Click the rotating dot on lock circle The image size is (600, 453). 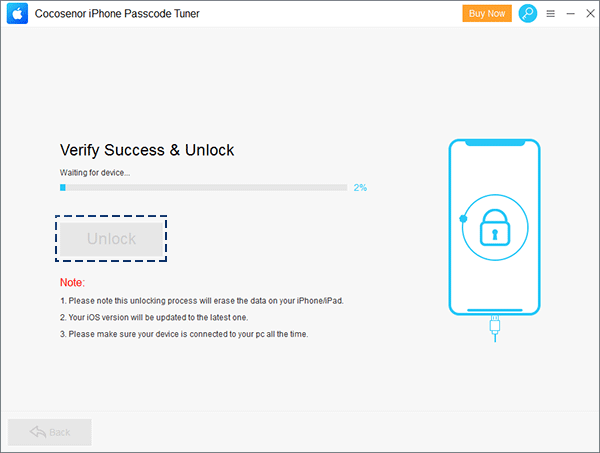click(463, 219)
